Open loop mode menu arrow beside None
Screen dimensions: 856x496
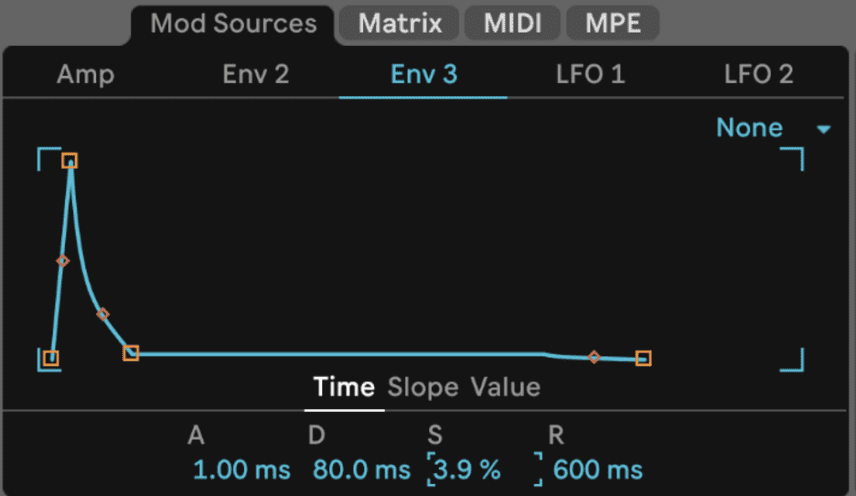pyautogui.click(x=824, y=129)
